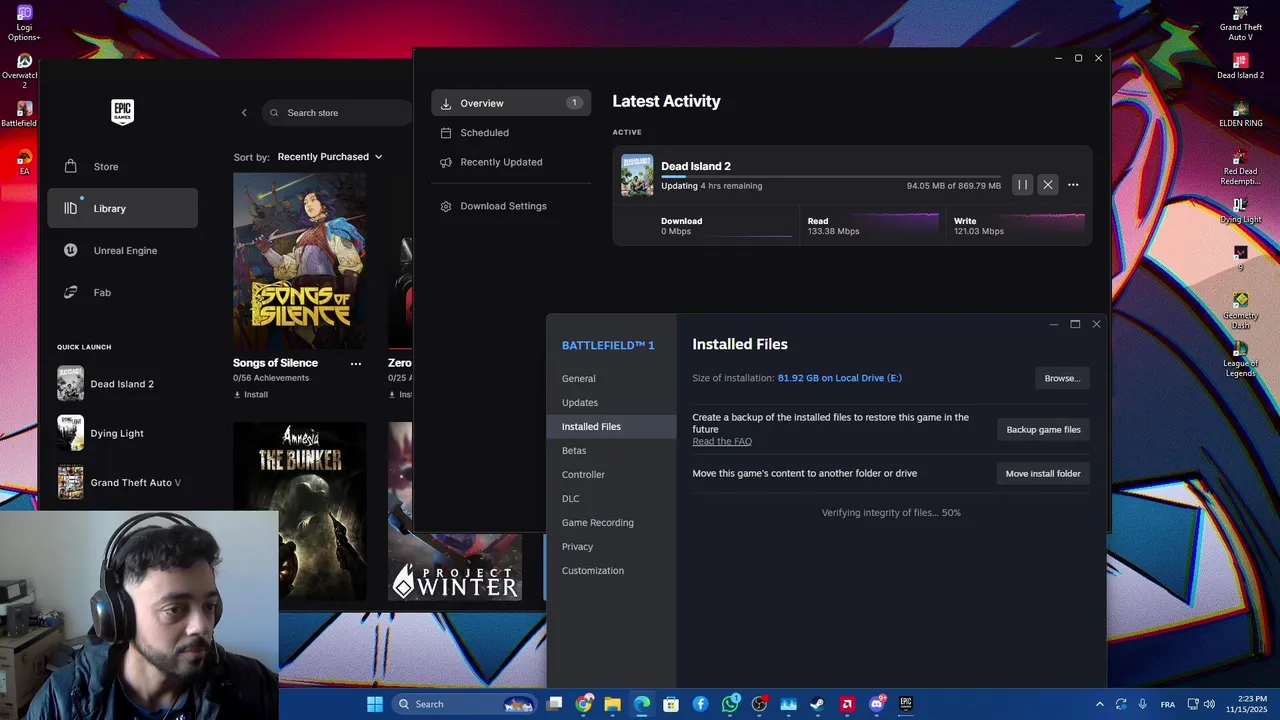The height and width of the screenshot is (720, 1280).
Task: Open Updates in Battlefield 1 properties
Action: click(612, 403)
